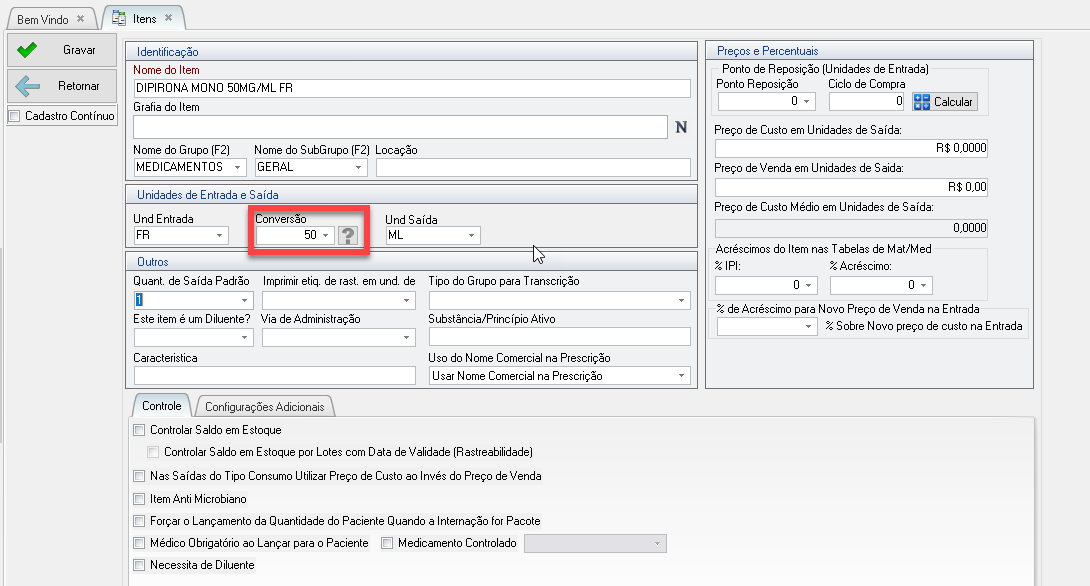Click the blue arrow Retornar icon

tap(28, 86)
